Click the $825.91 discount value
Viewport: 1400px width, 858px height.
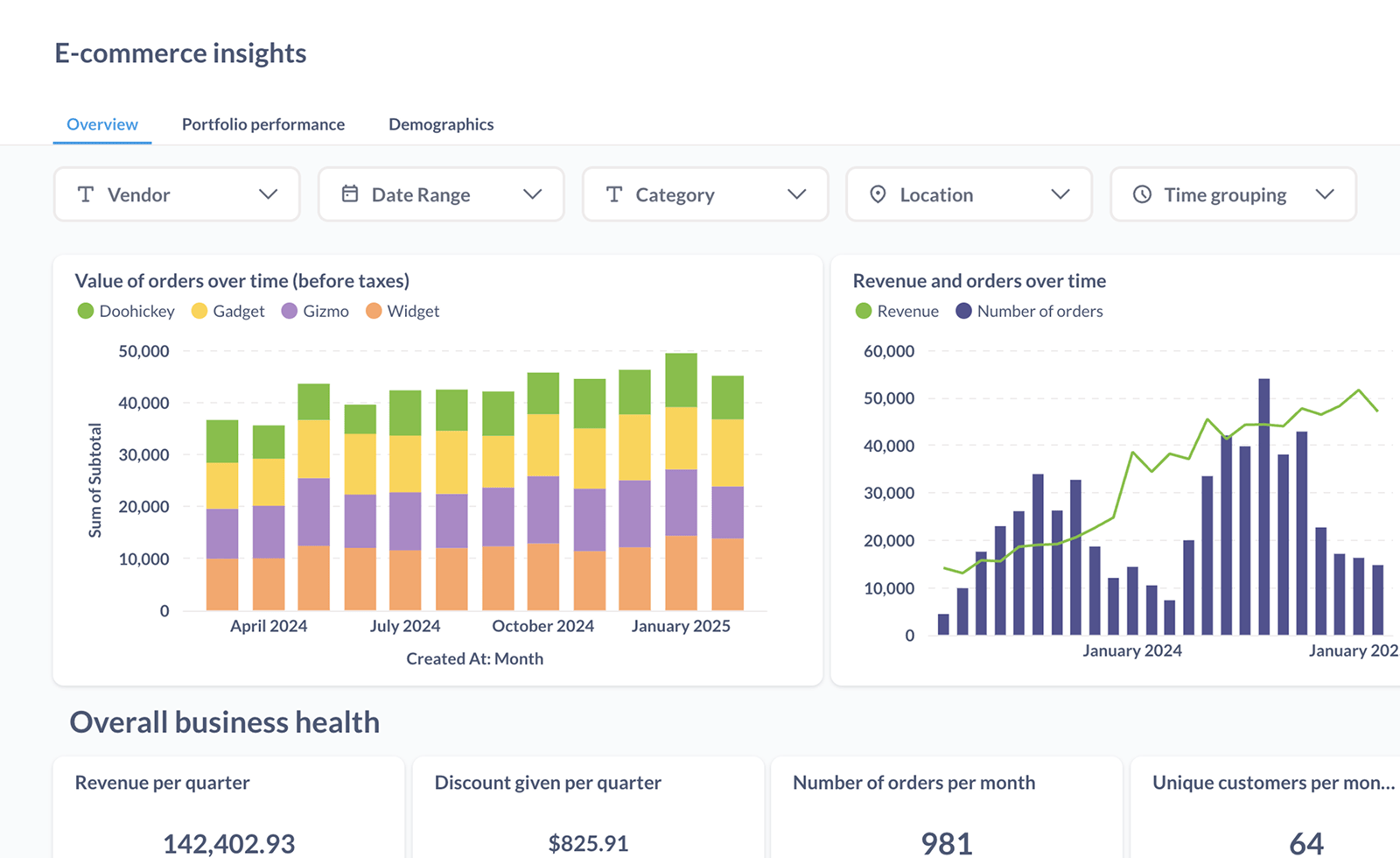pyautogui.click(x=588, y=844)
